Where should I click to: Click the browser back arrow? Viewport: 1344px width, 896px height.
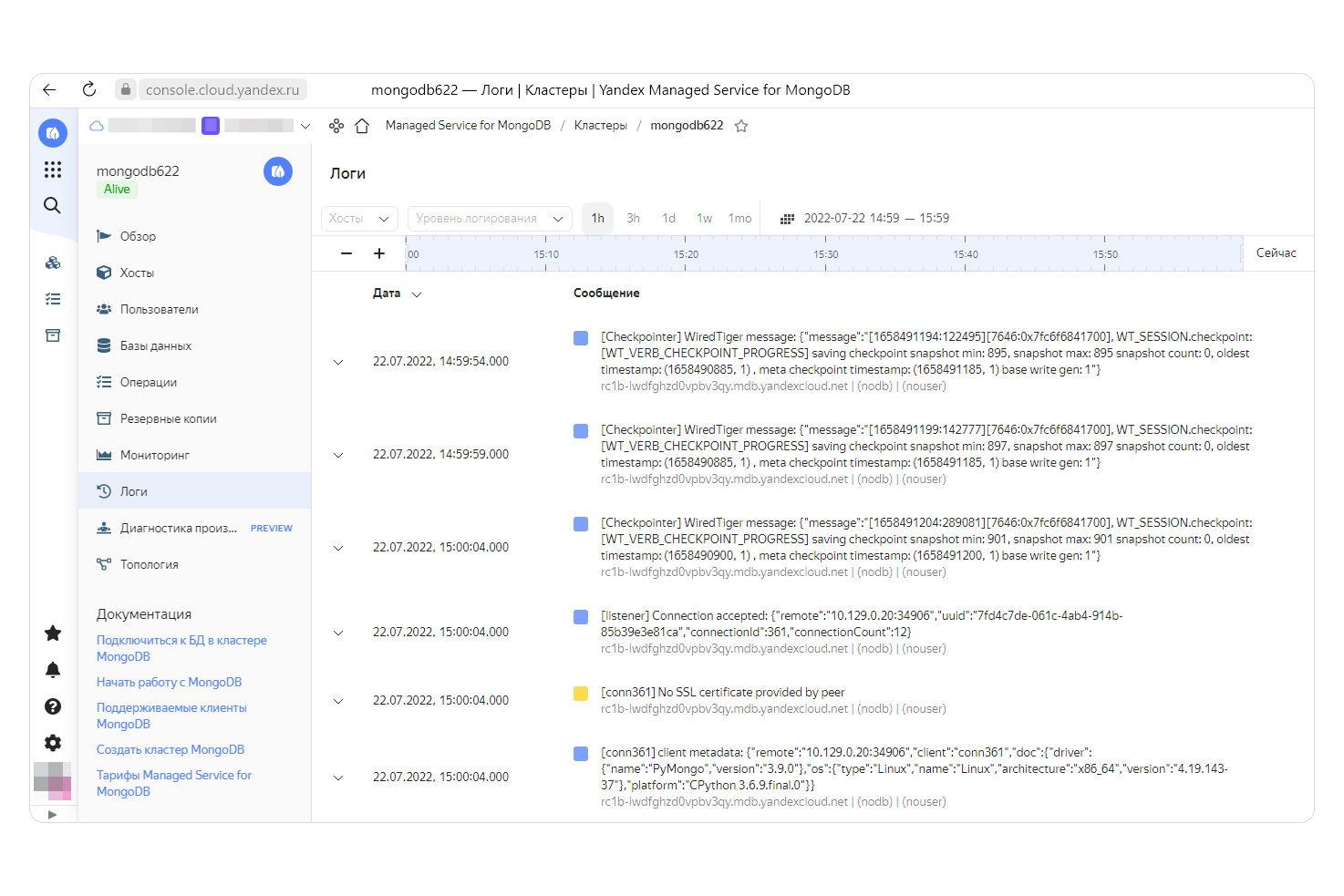49,89
